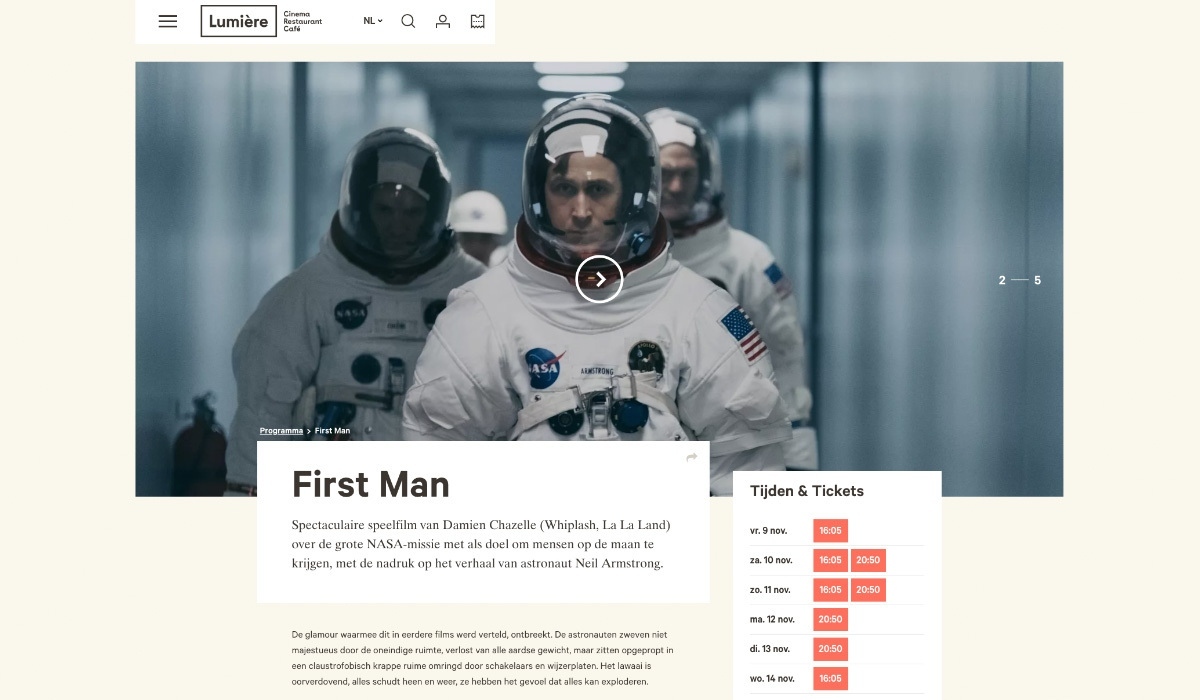Click the 'Spectaculaire speelfilm van Damien Chazelle' intro text

(481, 544)
